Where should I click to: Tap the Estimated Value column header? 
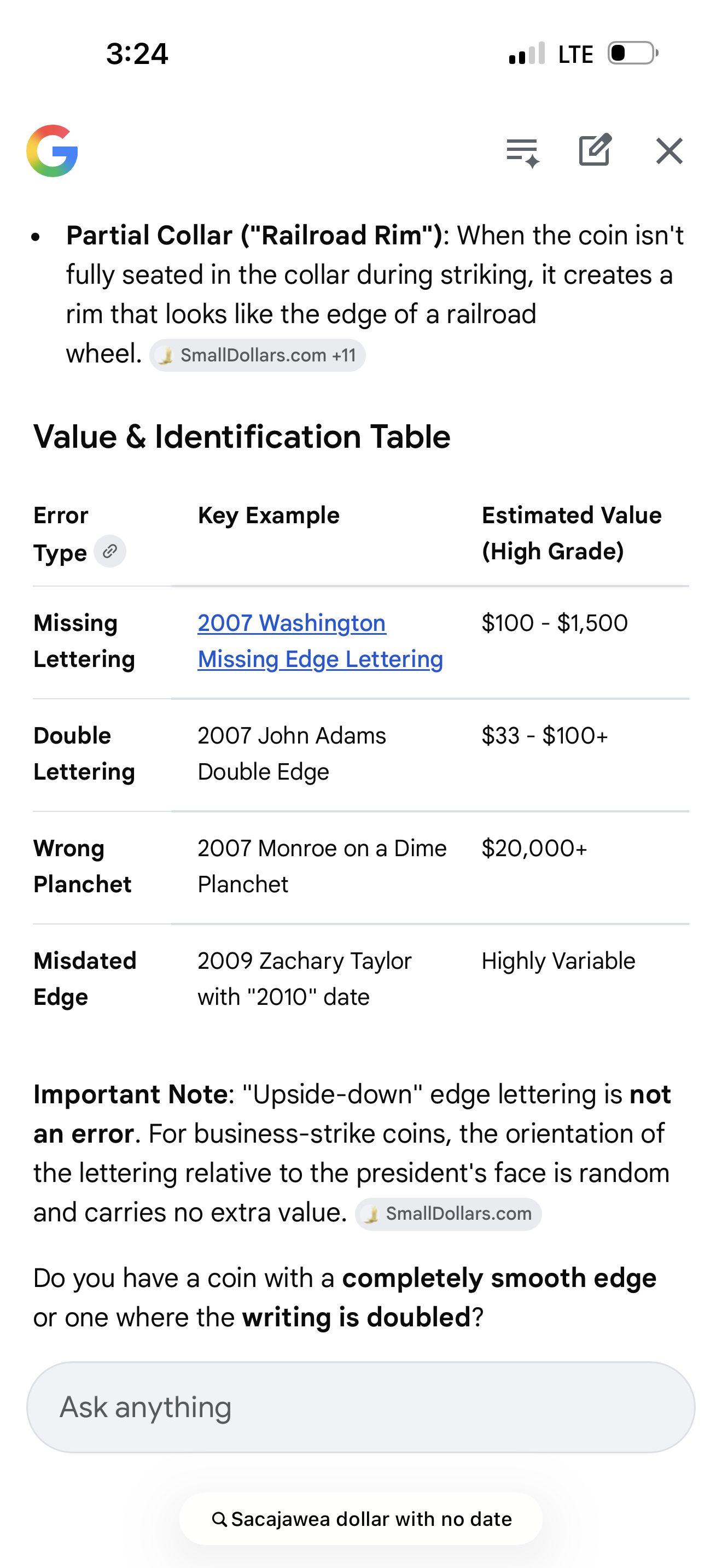[x=571, y=533]
